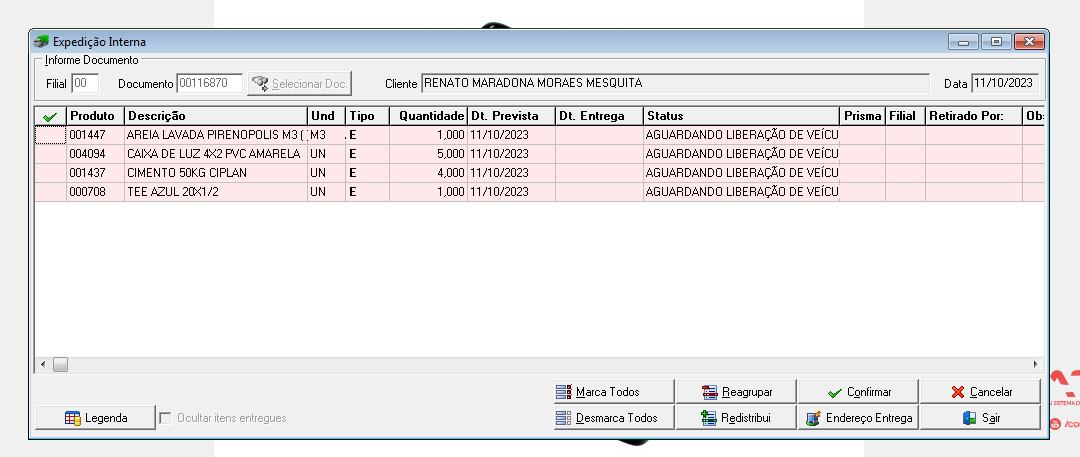Exit using the Sair button
1080x457 pixels.
click(980, 418)
